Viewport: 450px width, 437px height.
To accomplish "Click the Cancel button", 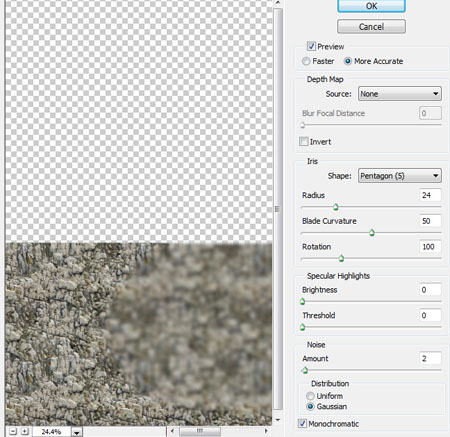I will coord(371,27).
